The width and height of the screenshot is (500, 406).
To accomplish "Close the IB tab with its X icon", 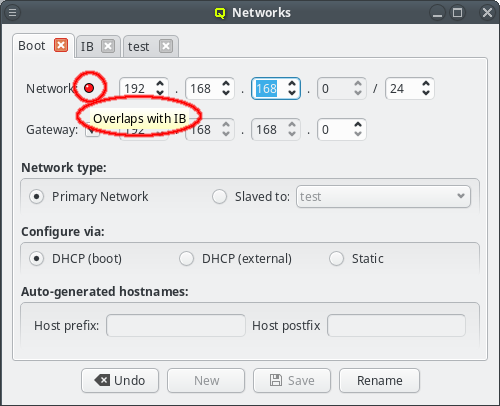I will [108, 46].
